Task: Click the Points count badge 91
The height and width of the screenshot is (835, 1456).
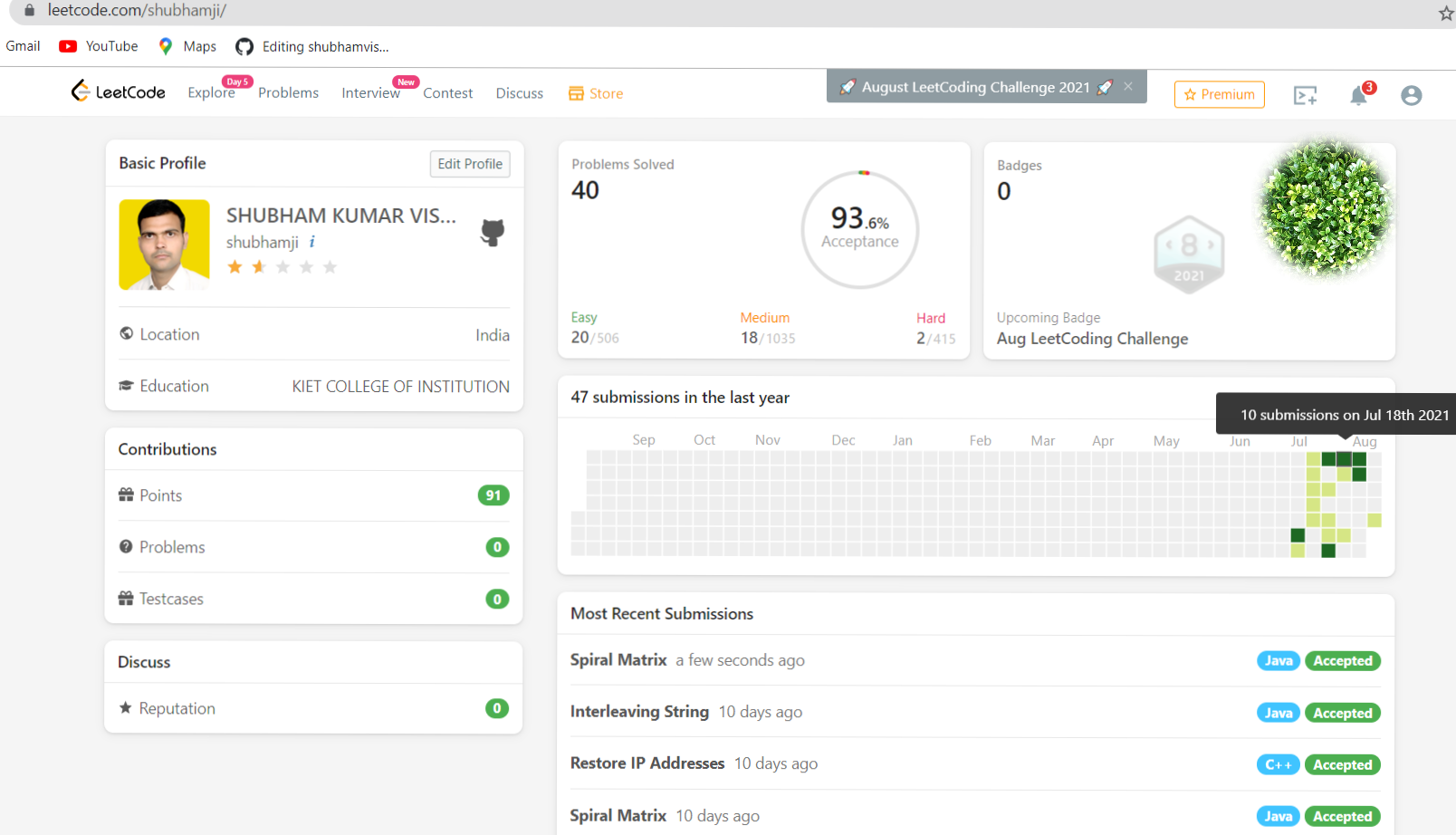Action: [493, 495]
